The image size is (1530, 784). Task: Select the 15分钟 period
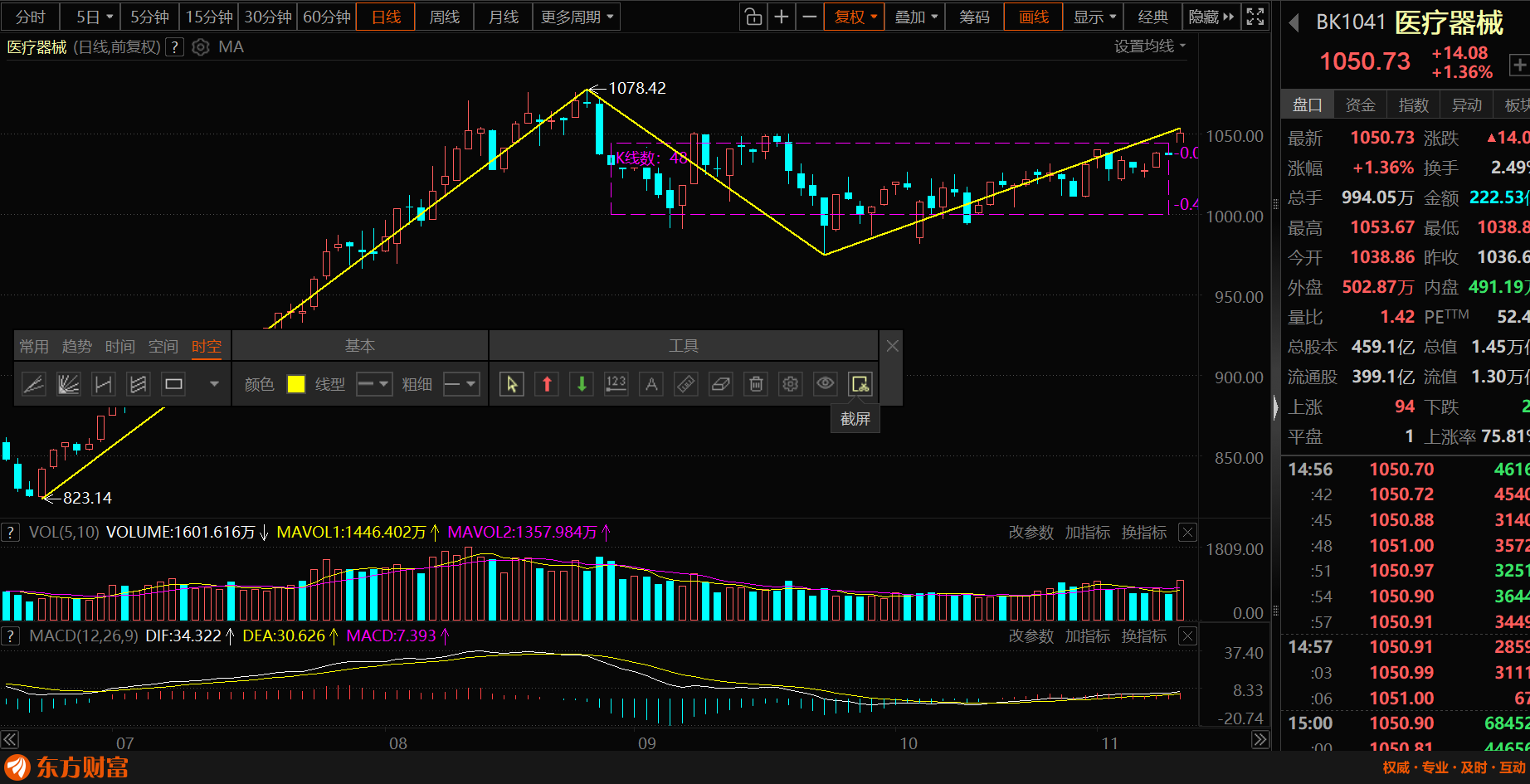209,17
